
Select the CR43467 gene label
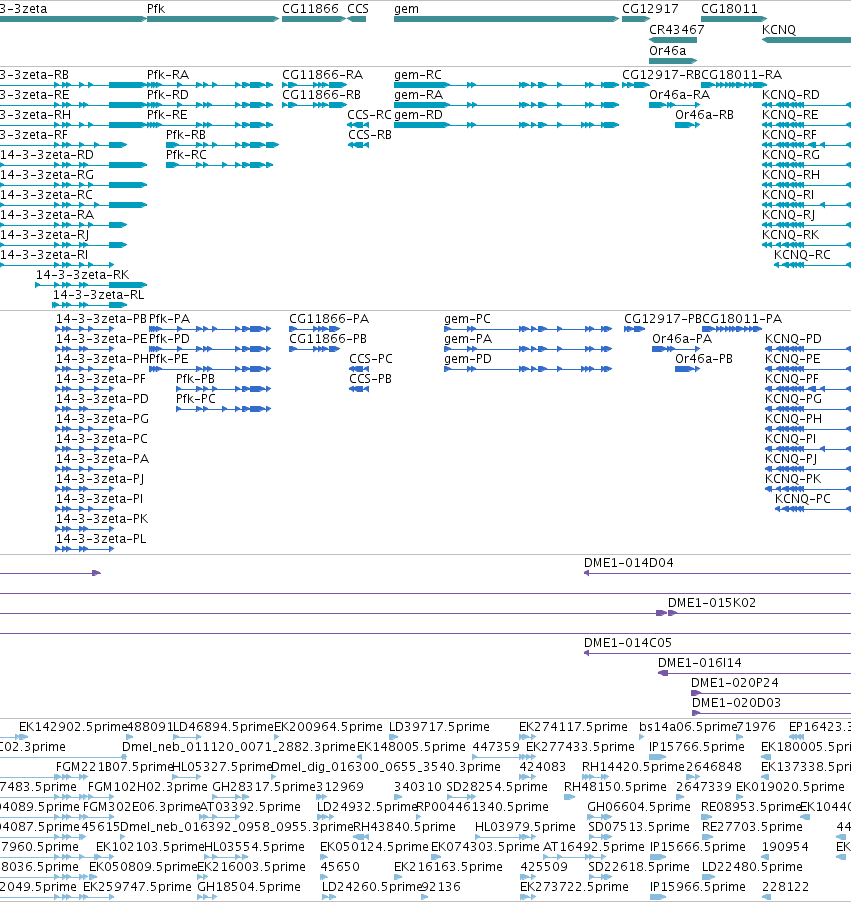677,29
